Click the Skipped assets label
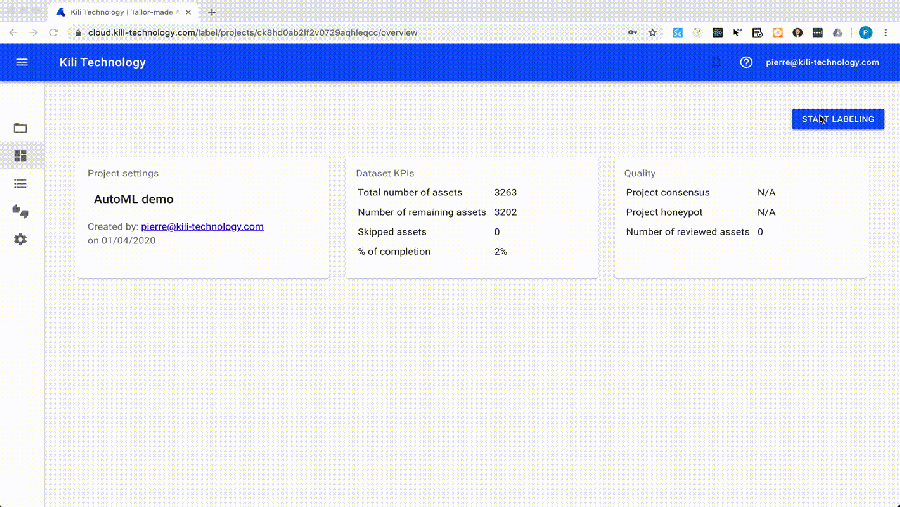 click(x=392, y=232)
